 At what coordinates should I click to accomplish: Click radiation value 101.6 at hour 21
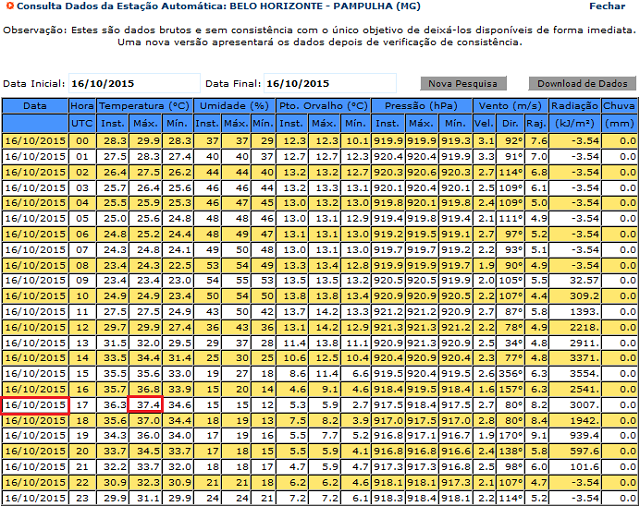(574, 467)
